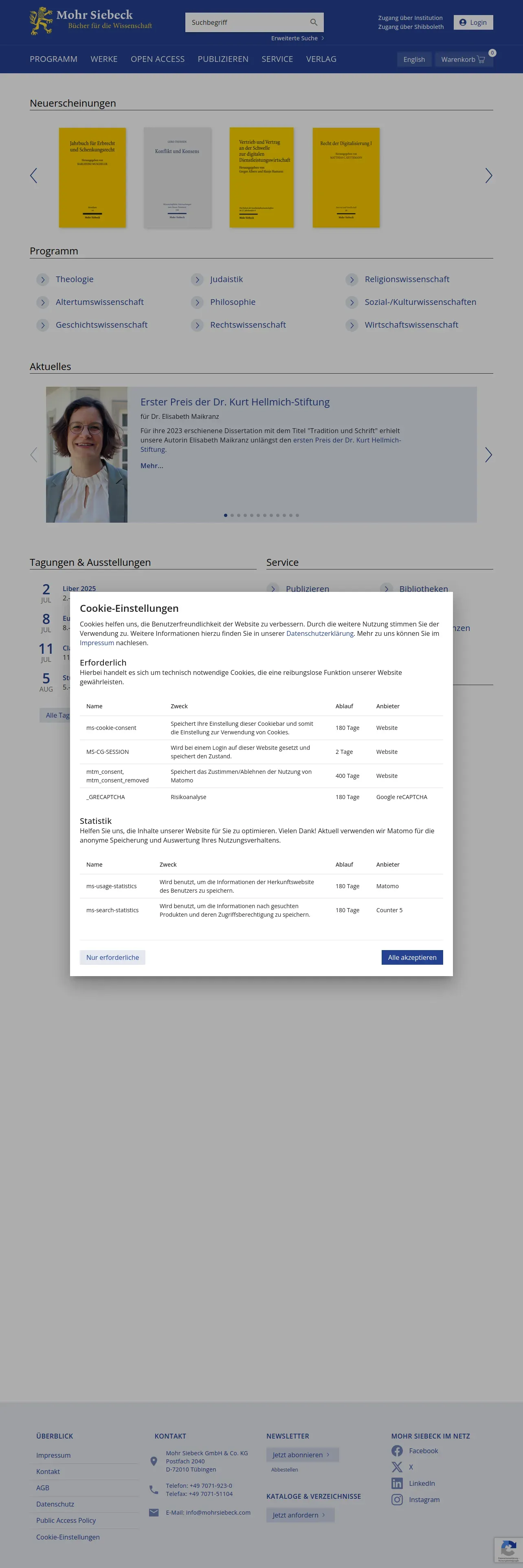The height and width of the screenshot is (1568, 523).
Task: Open Kontakt link in footer overview
Action: pyautogui.click(x=48, y=1471)
